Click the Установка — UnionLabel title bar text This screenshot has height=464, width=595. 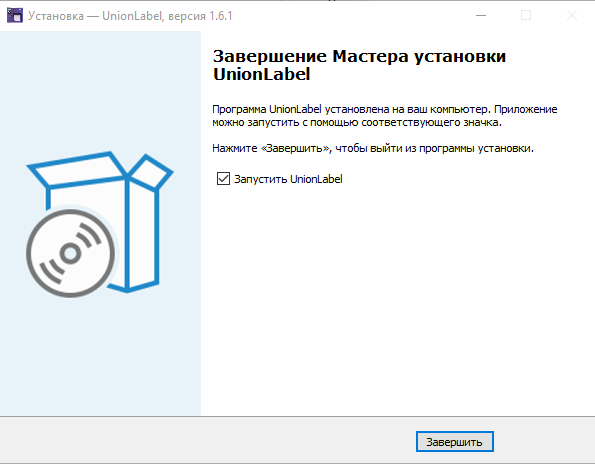(96, 16)
